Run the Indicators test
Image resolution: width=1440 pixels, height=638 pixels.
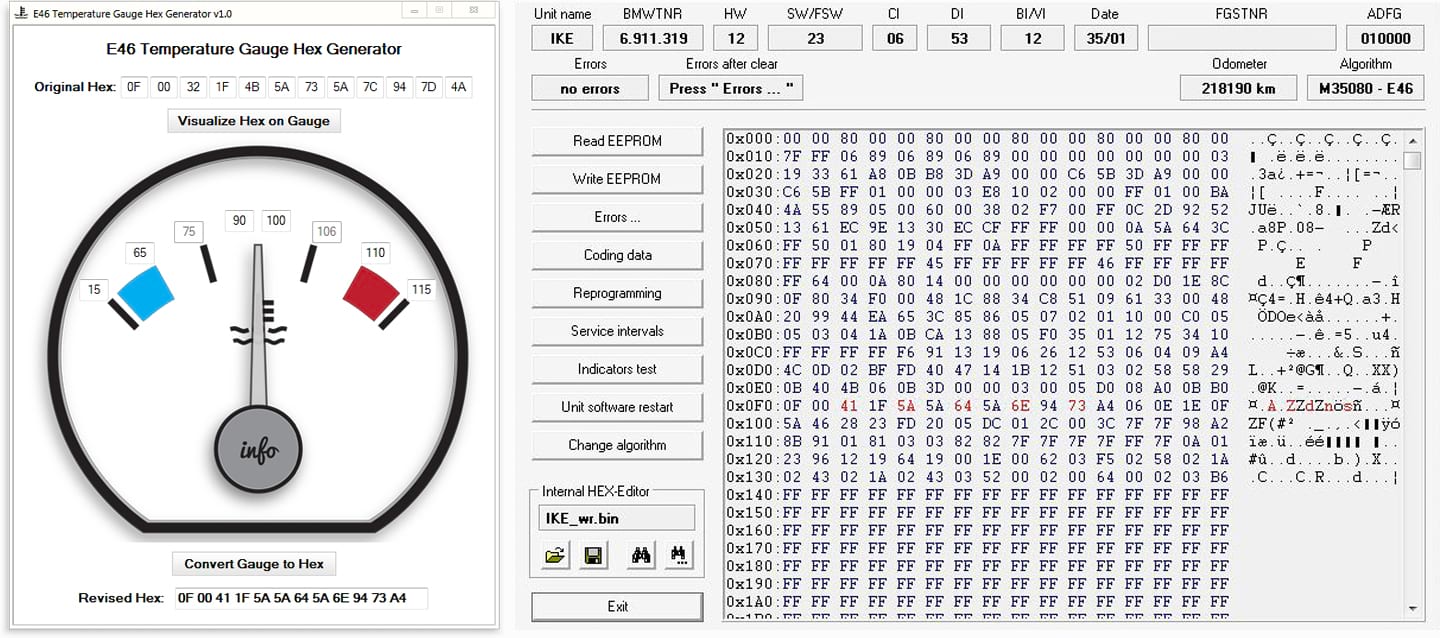point(617,368)
